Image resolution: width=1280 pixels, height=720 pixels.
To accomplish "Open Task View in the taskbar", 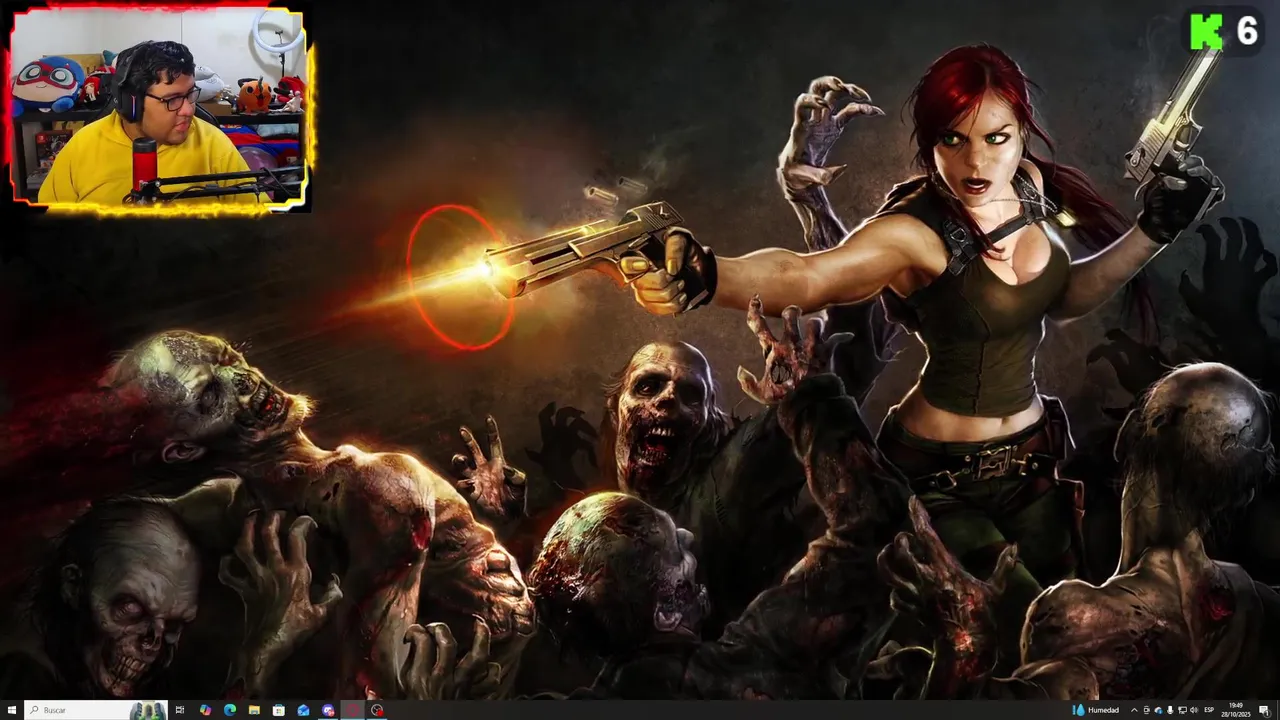I will pyautogui.click(x=180, y=710).
